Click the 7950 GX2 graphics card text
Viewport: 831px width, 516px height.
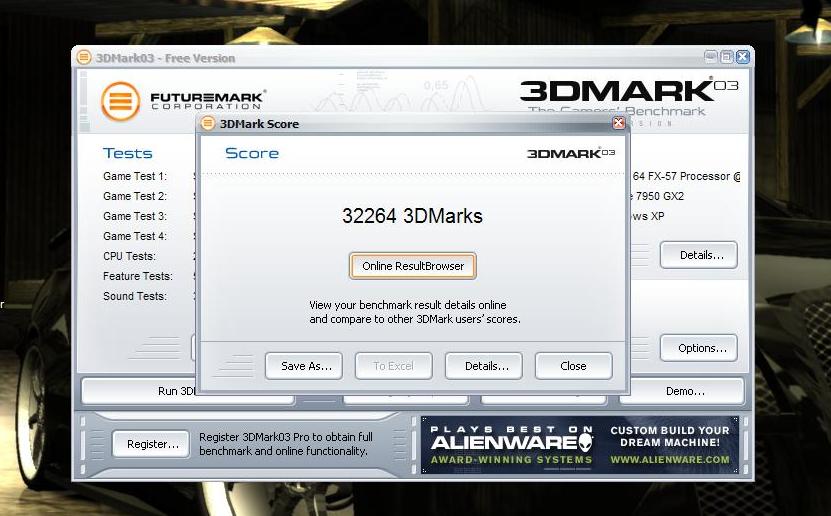point(659,196)
